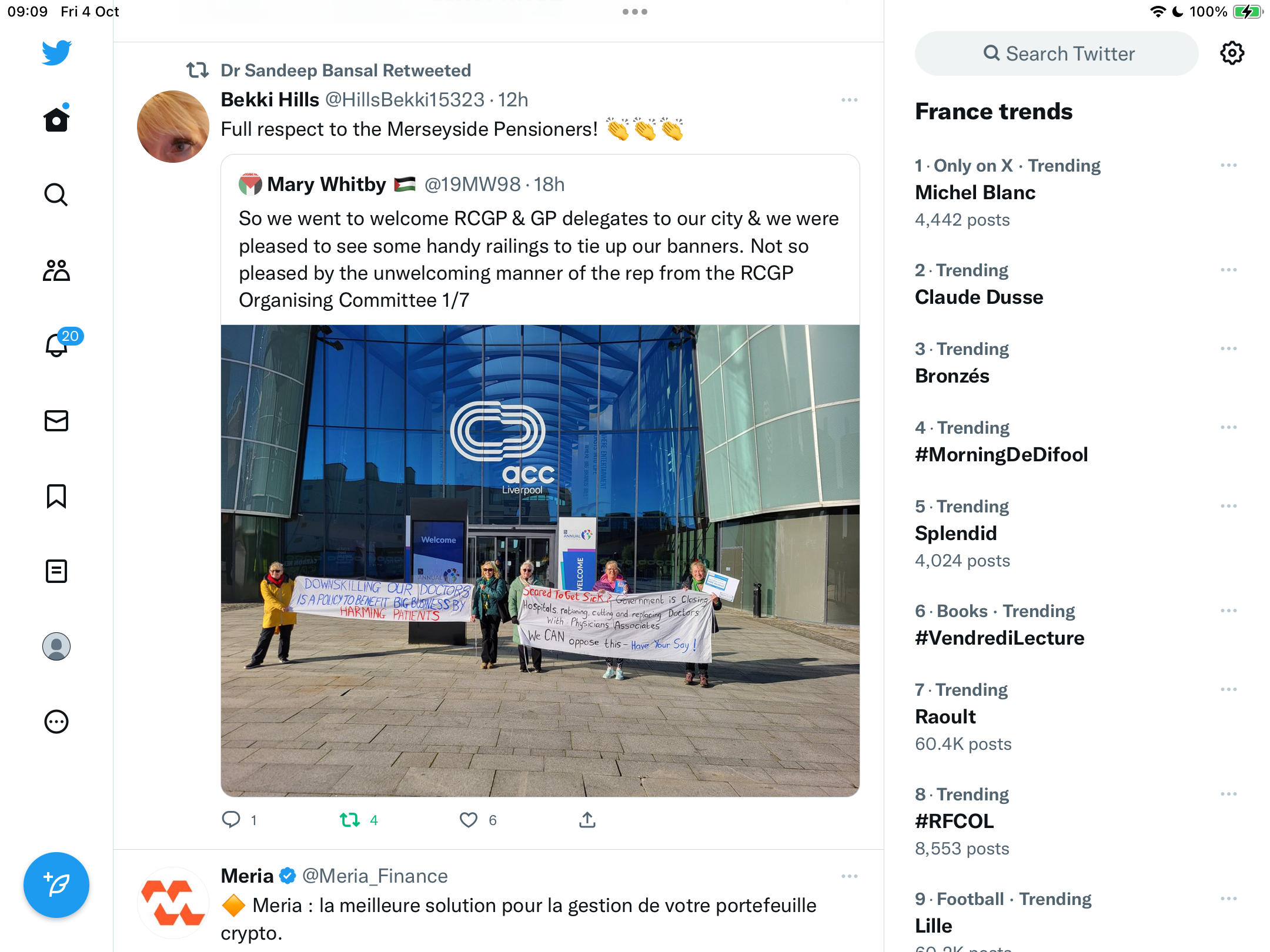Viewport: 1270px width, 952px height.
Task: Open the ACC Liverpool protest photo
Action: (540, 561)
